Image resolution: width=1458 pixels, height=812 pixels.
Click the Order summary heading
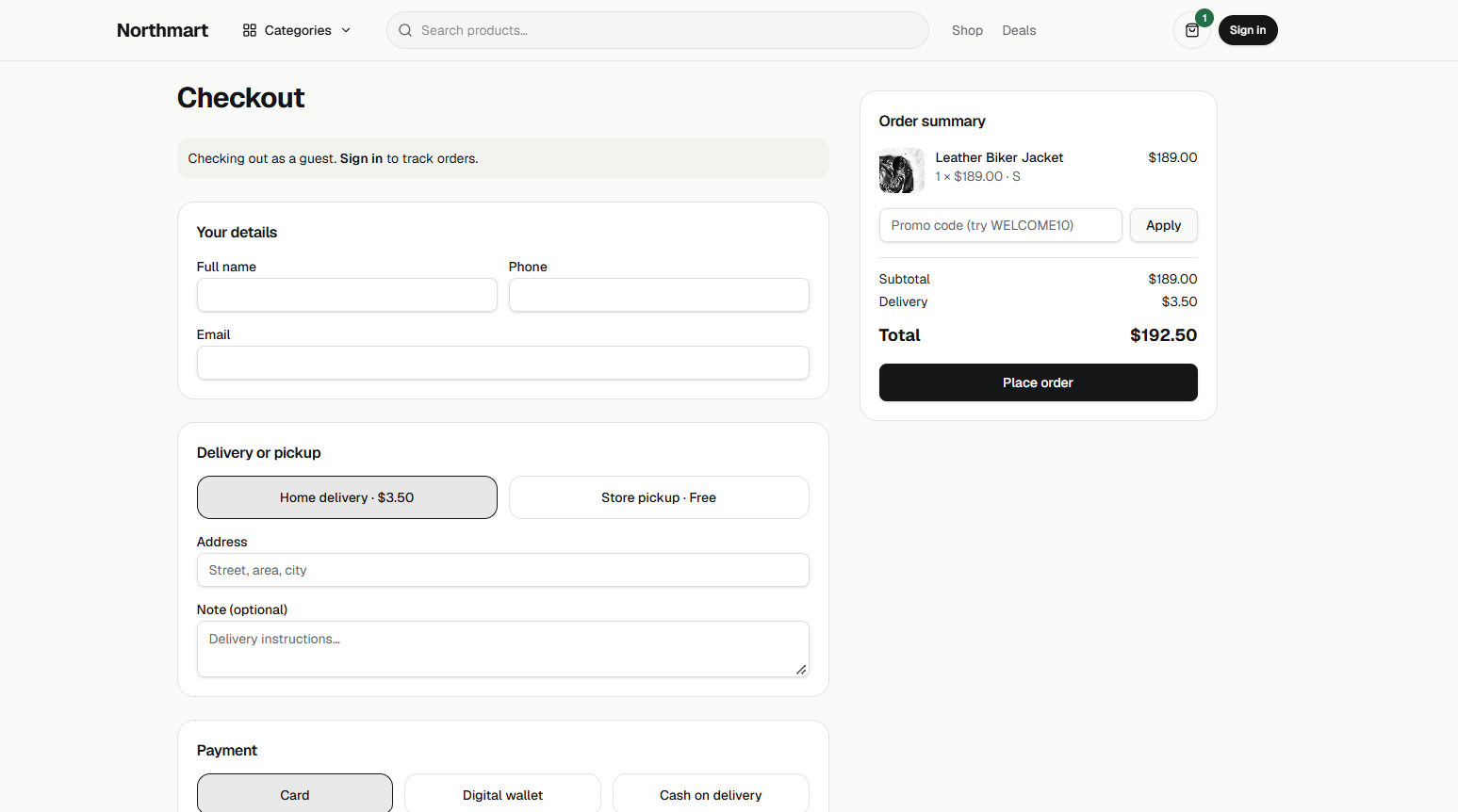pos(932,122)
